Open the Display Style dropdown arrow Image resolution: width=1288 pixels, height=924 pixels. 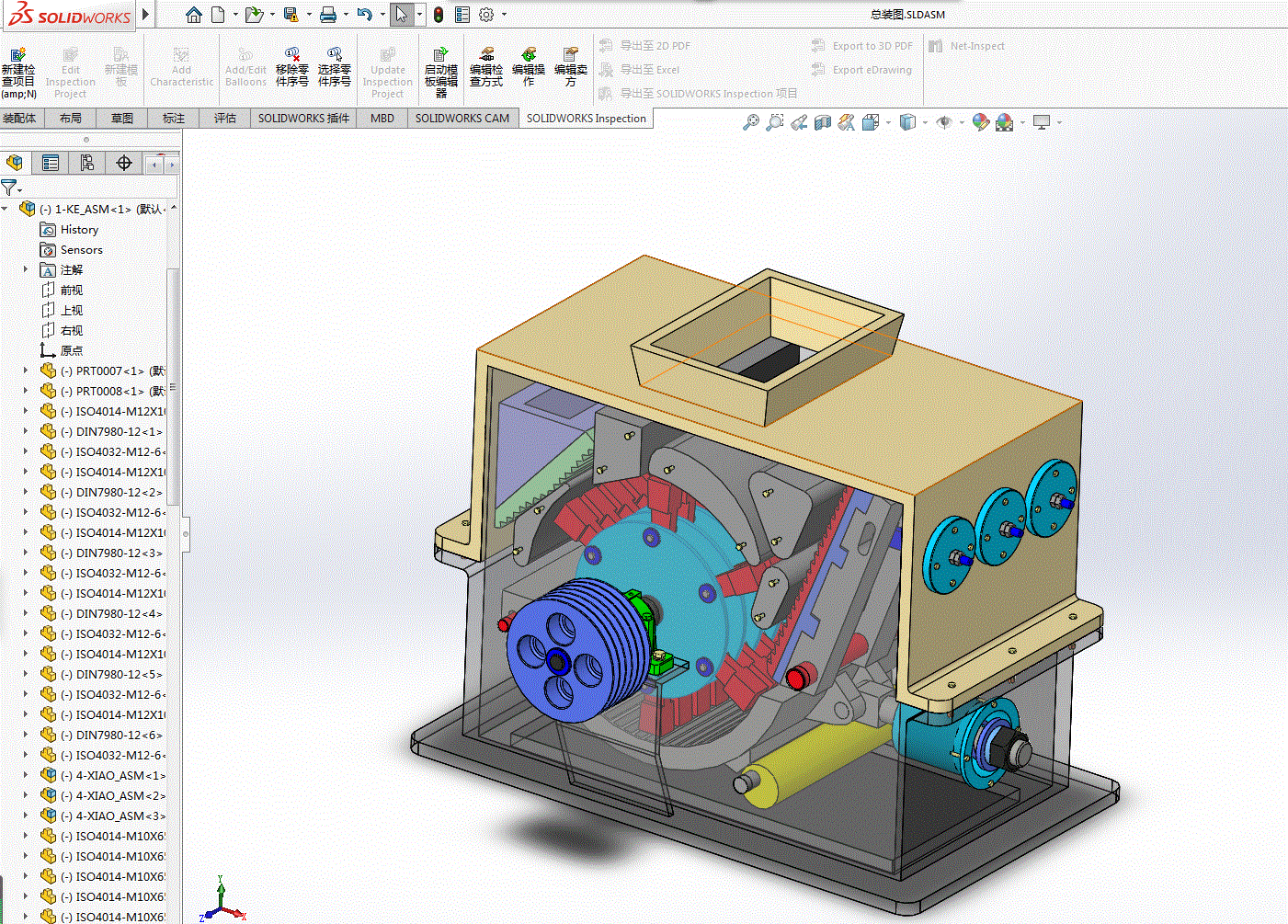pos(925,122)
